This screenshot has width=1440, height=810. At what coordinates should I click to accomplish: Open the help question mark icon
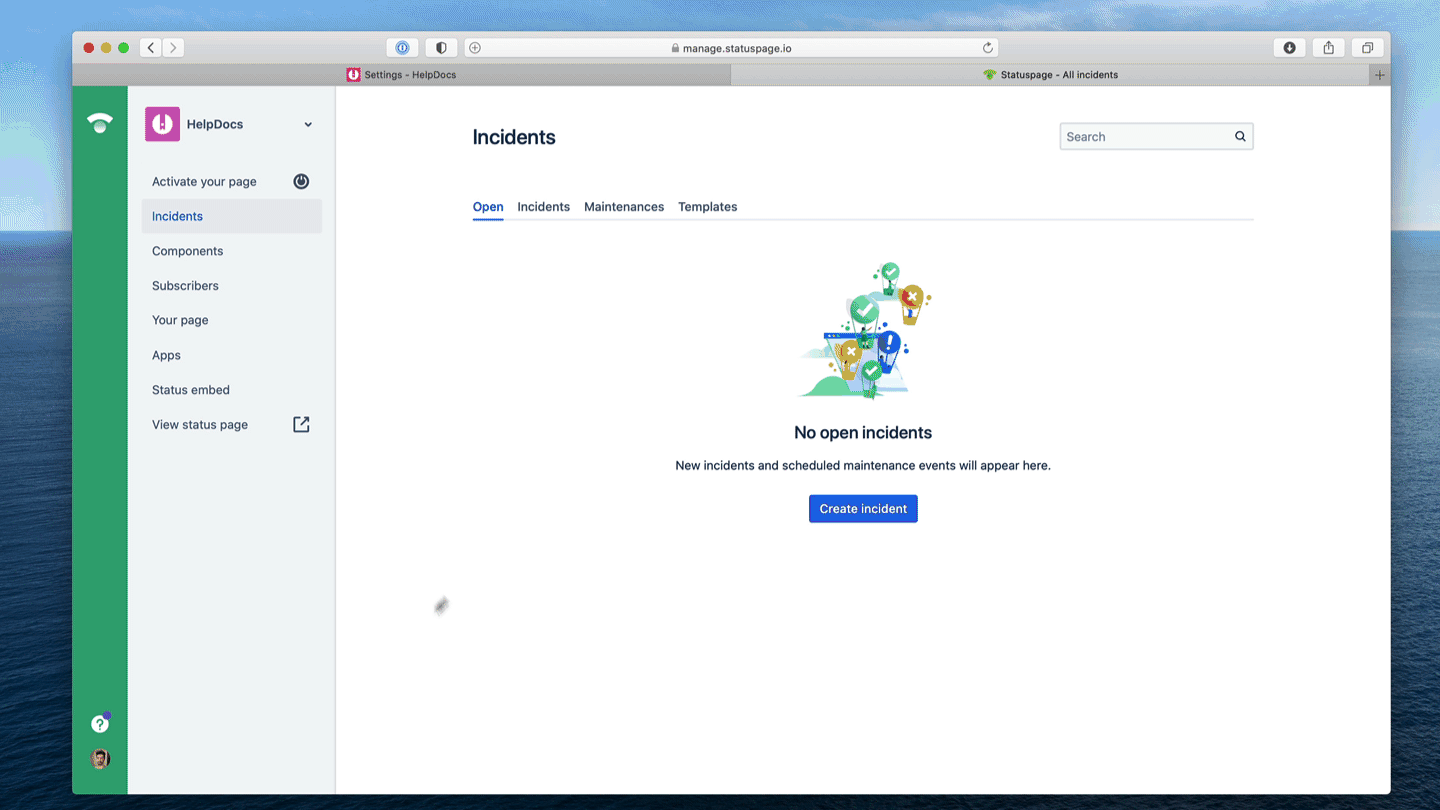pyautogui.click(x=100, y=723)
